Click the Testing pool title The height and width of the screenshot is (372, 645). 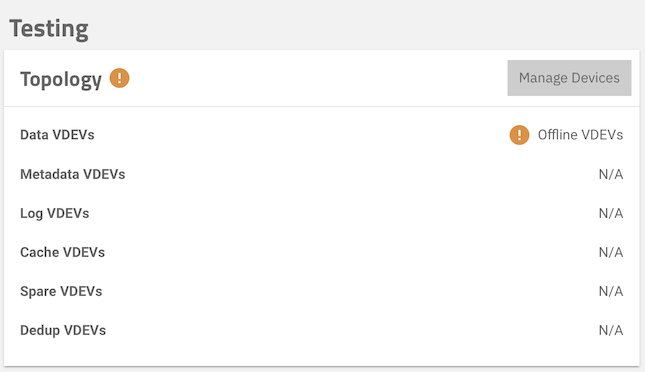pos(49,29)
